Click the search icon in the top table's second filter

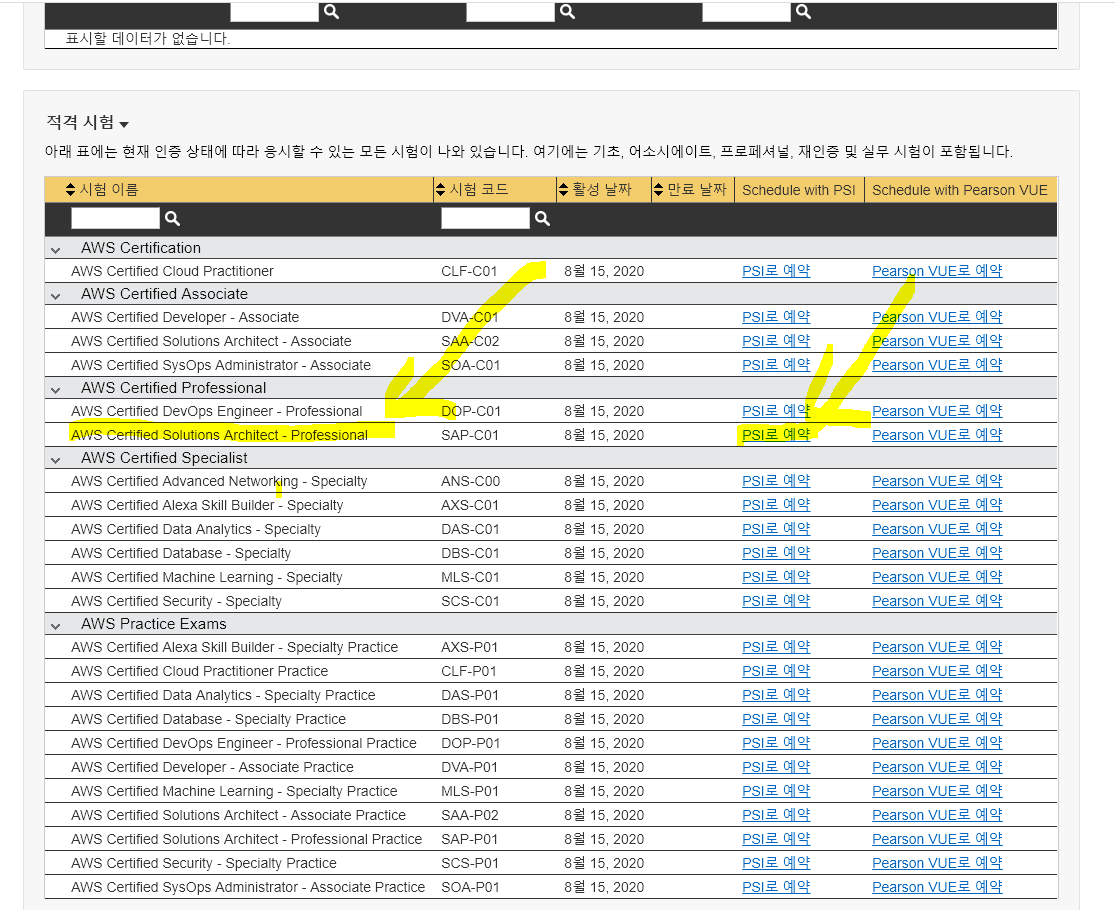coord(567,11)
